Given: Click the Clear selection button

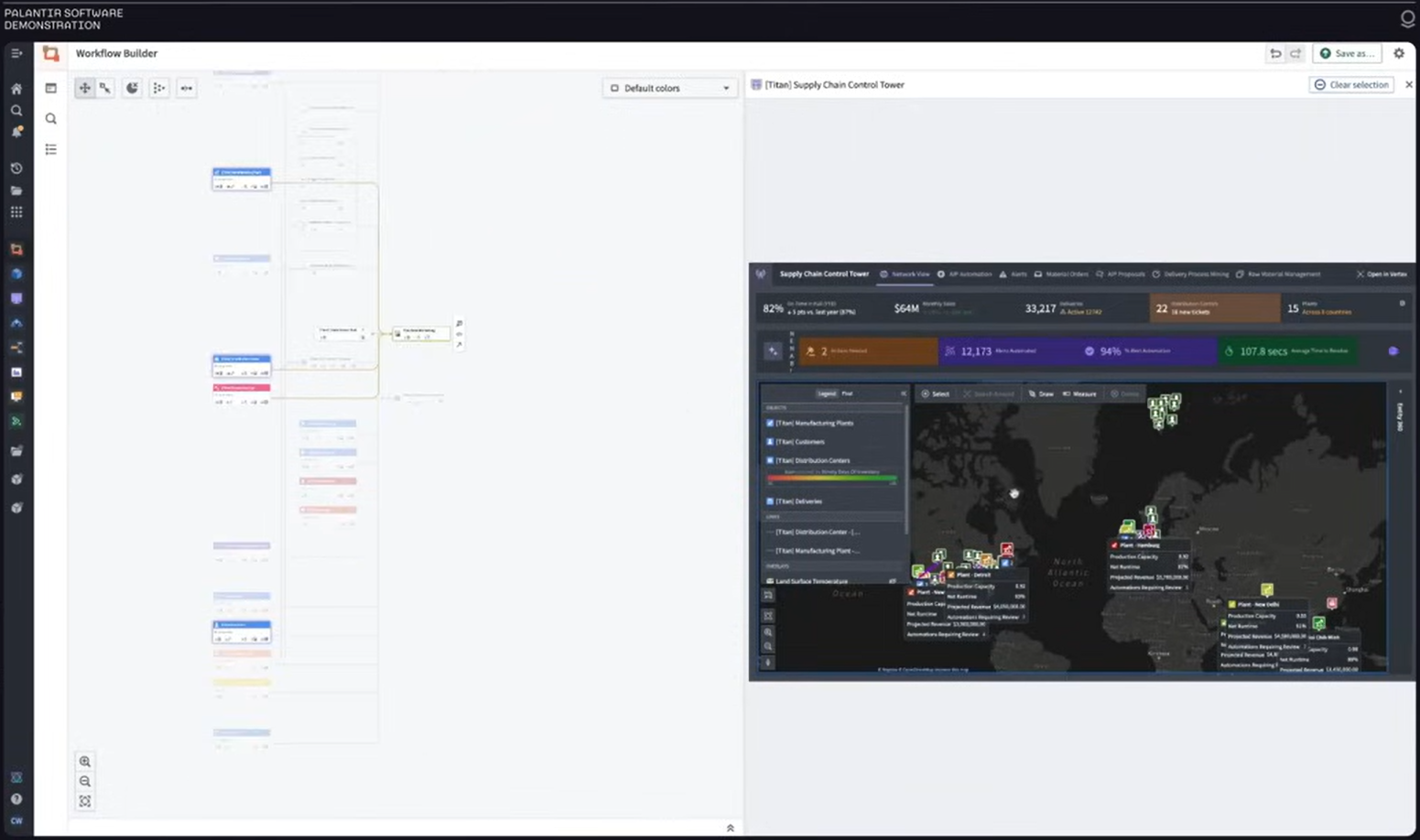Looking at the screenshot, I should [1351, 84].
